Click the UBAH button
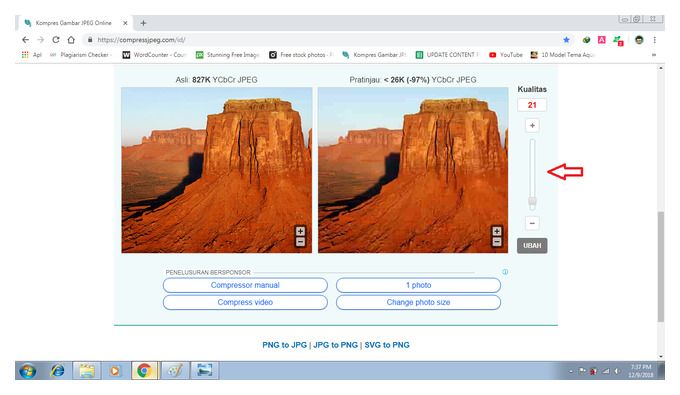 (532, 246)
